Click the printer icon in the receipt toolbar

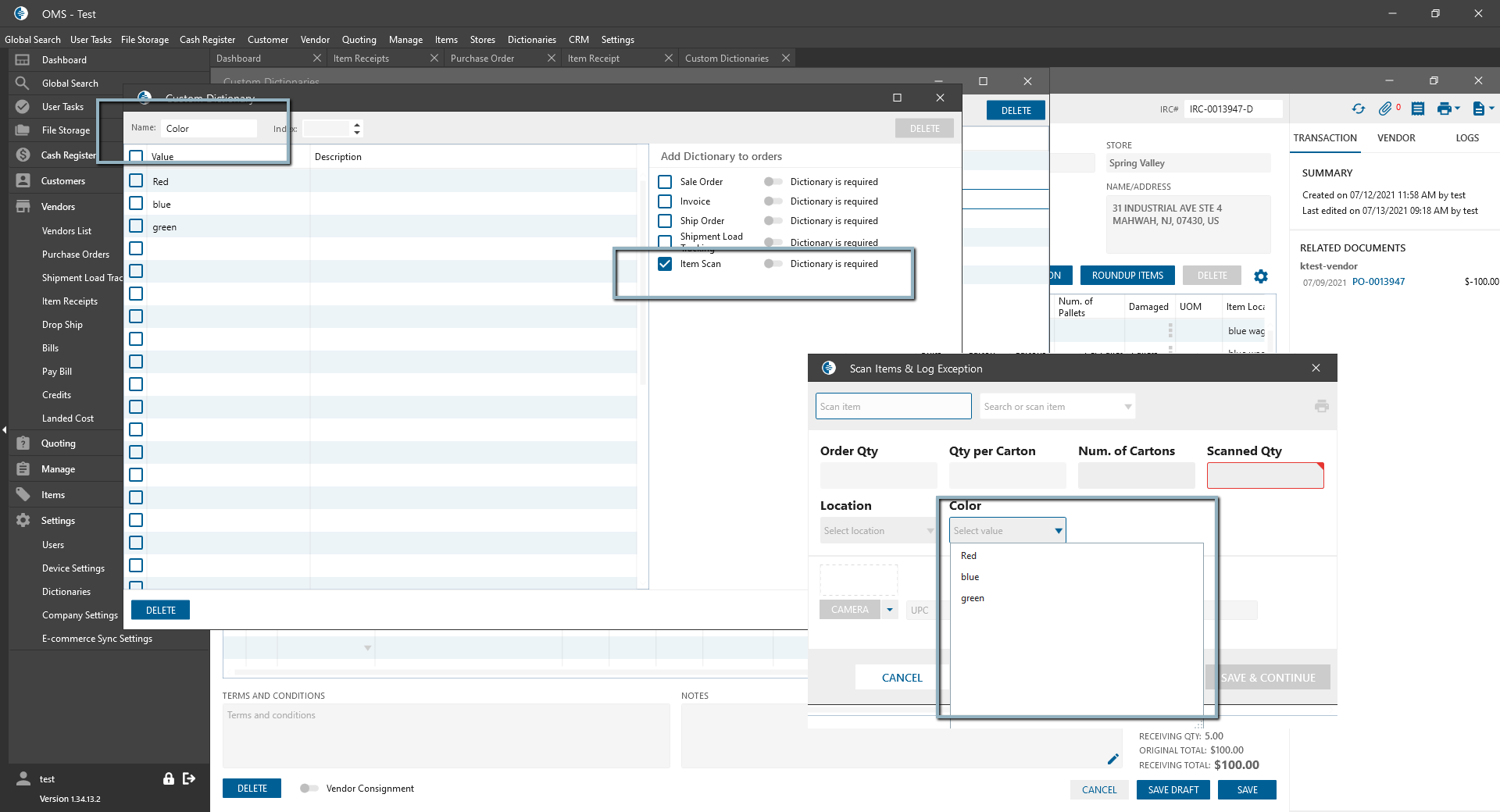1444,109
